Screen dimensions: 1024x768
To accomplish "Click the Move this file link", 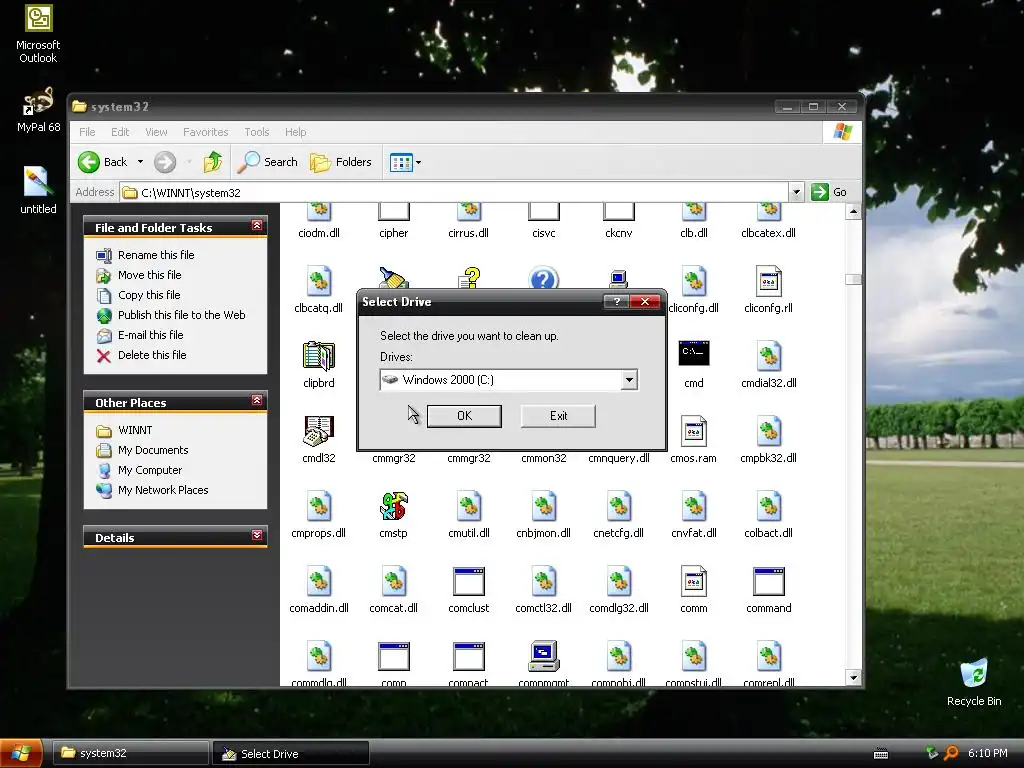I will click(150, 275).
